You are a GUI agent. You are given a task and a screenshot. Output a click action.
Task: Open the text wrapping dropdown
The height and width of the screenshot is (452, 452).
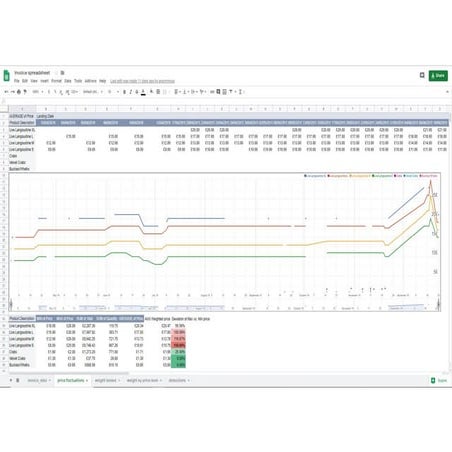tap(194, 92)
